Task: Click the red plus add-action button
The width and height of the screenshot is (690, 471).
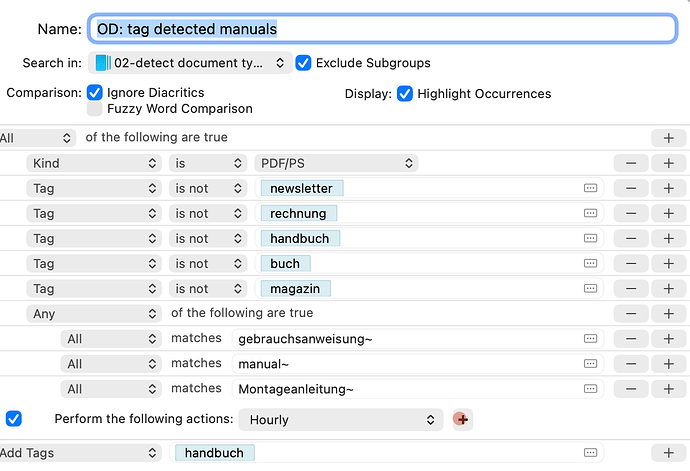Action: pos(462,419)
